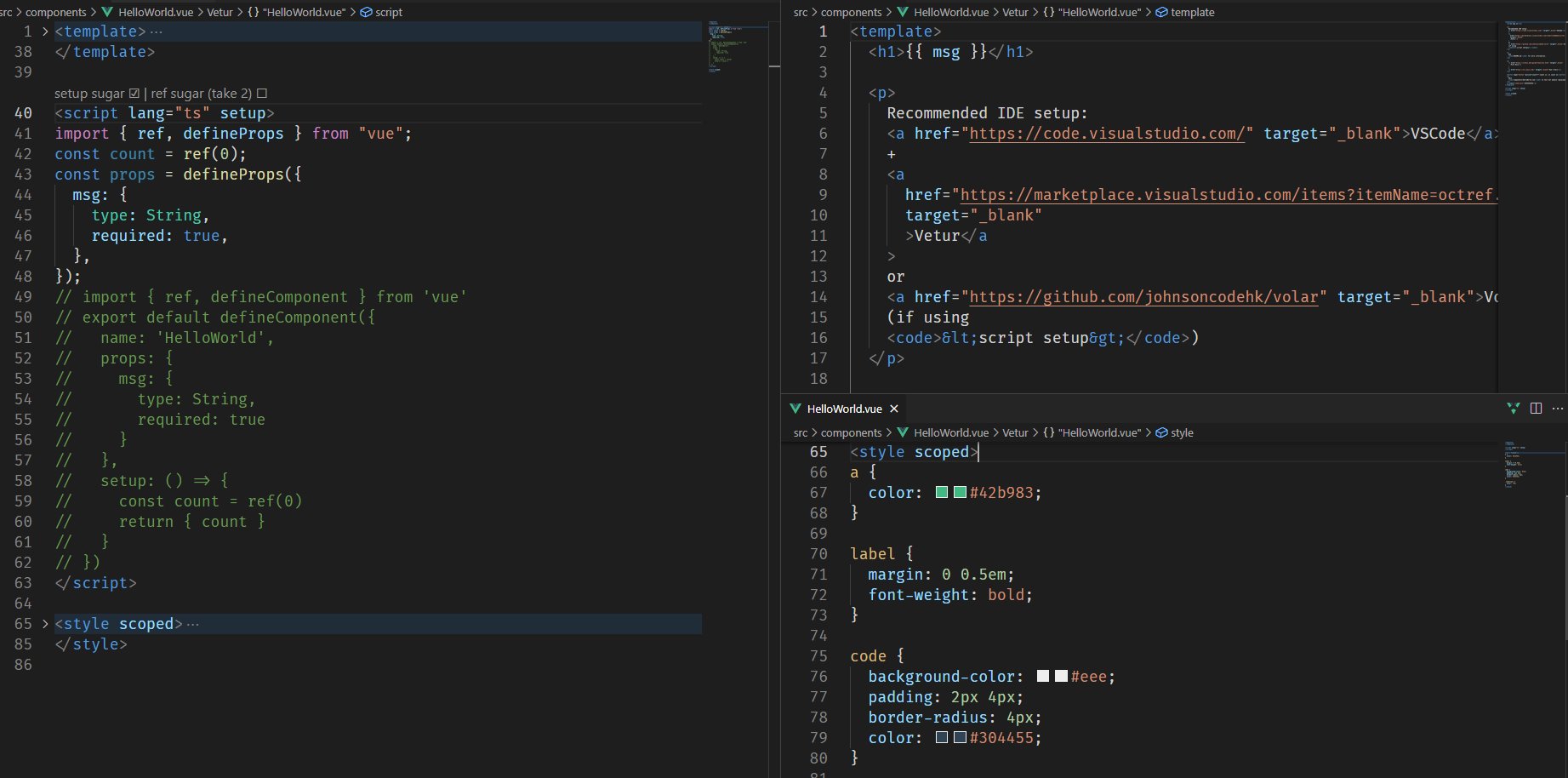1568x778 pixels.
Task: Click line number 40 in script pane gutter
Action: (23, 113)
